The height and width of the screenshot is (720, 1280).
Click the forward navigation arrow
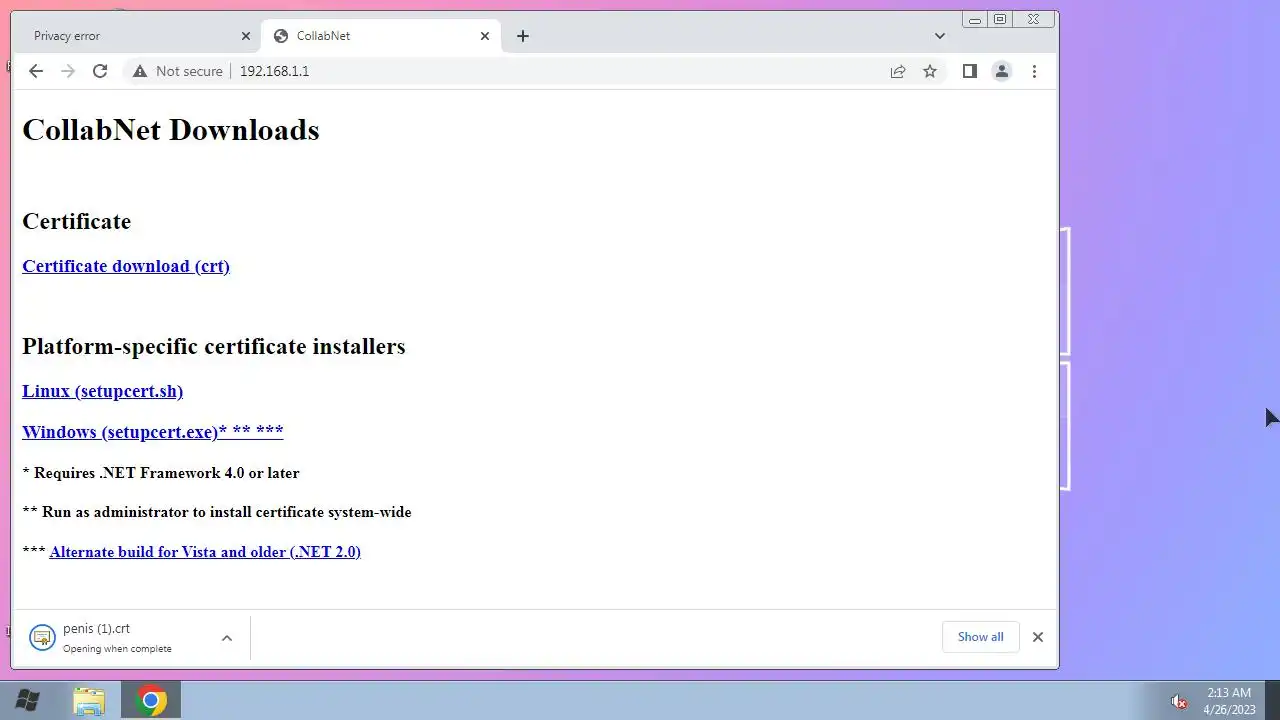[x=68, y=71]
